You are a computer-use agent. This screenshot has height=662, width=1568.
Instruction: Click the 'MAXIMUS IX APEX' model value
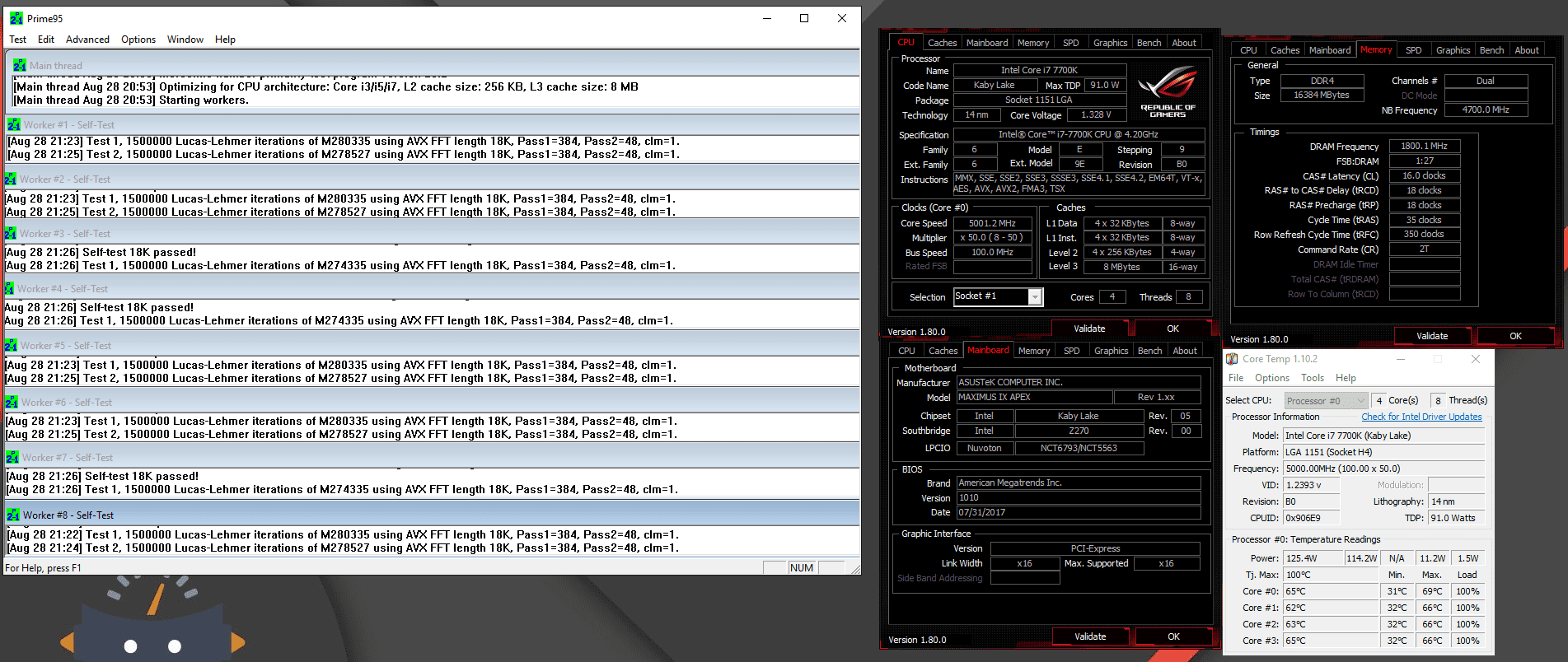point(1033,397)
